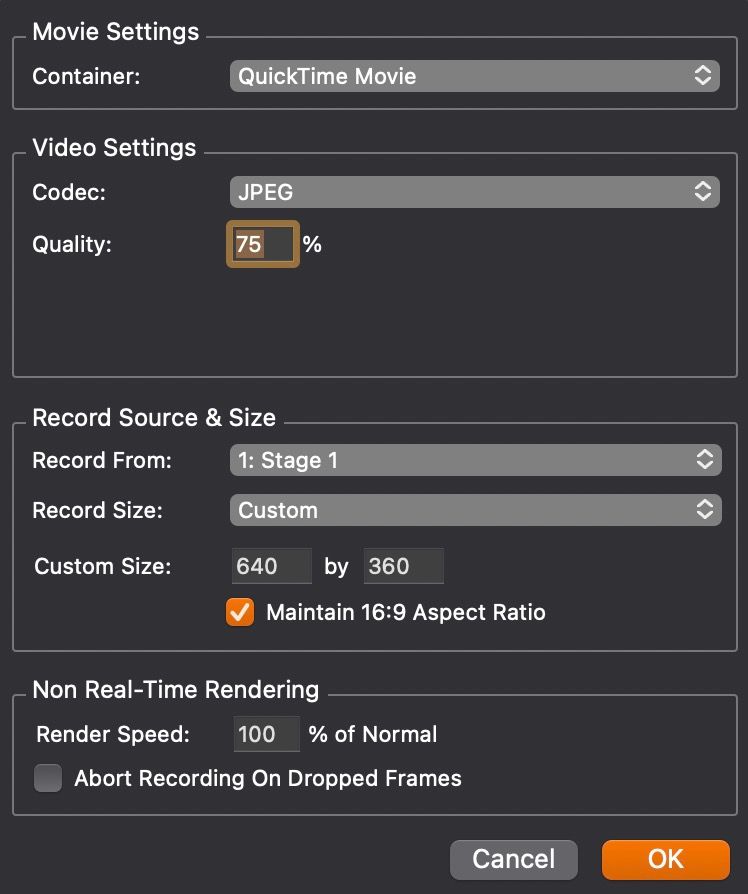748x894 pixels.
Task: Click the Codec label text
Action: (x=69, y=192)
